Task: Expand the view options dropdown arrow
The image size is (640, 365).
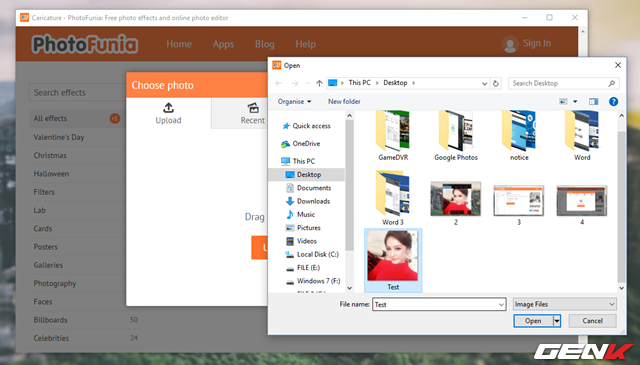Action: [575, 102]
